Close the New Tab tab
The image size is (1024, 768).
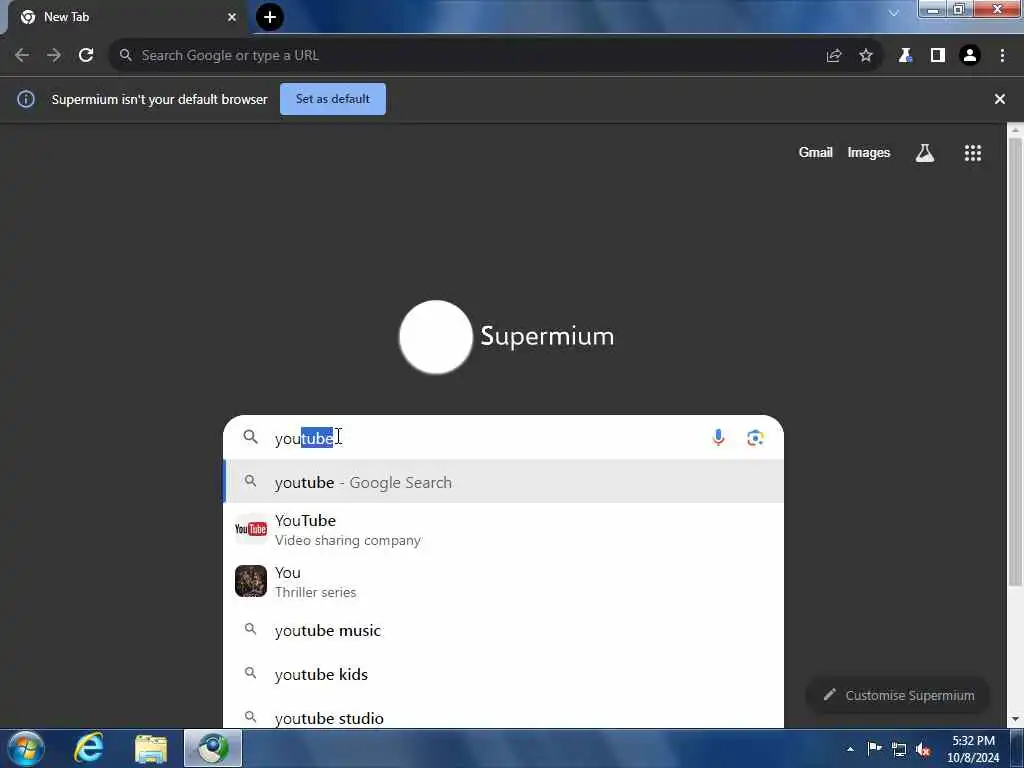(x=232, y=17)
